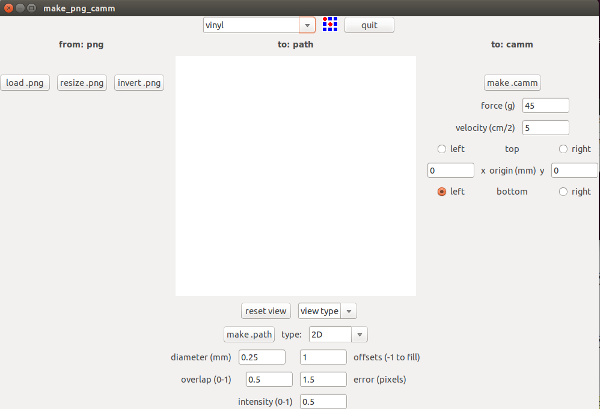Select the top left origin radio button

coord(442,149)
